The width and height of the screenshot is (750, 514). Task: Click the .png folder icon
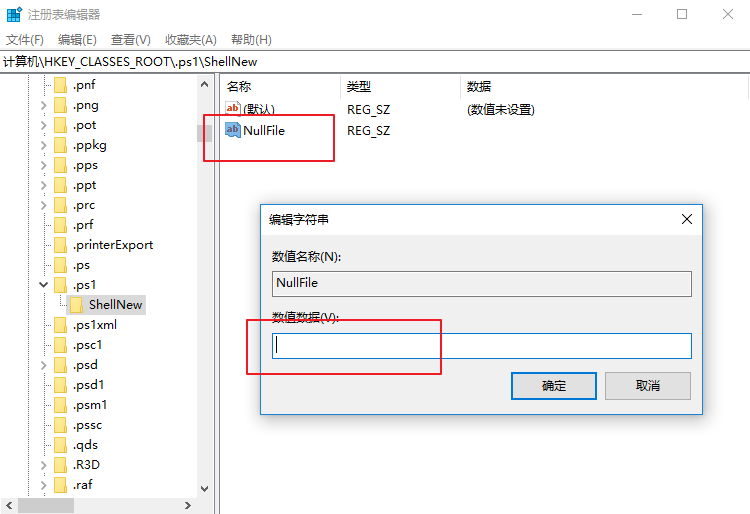pos(60,105)
